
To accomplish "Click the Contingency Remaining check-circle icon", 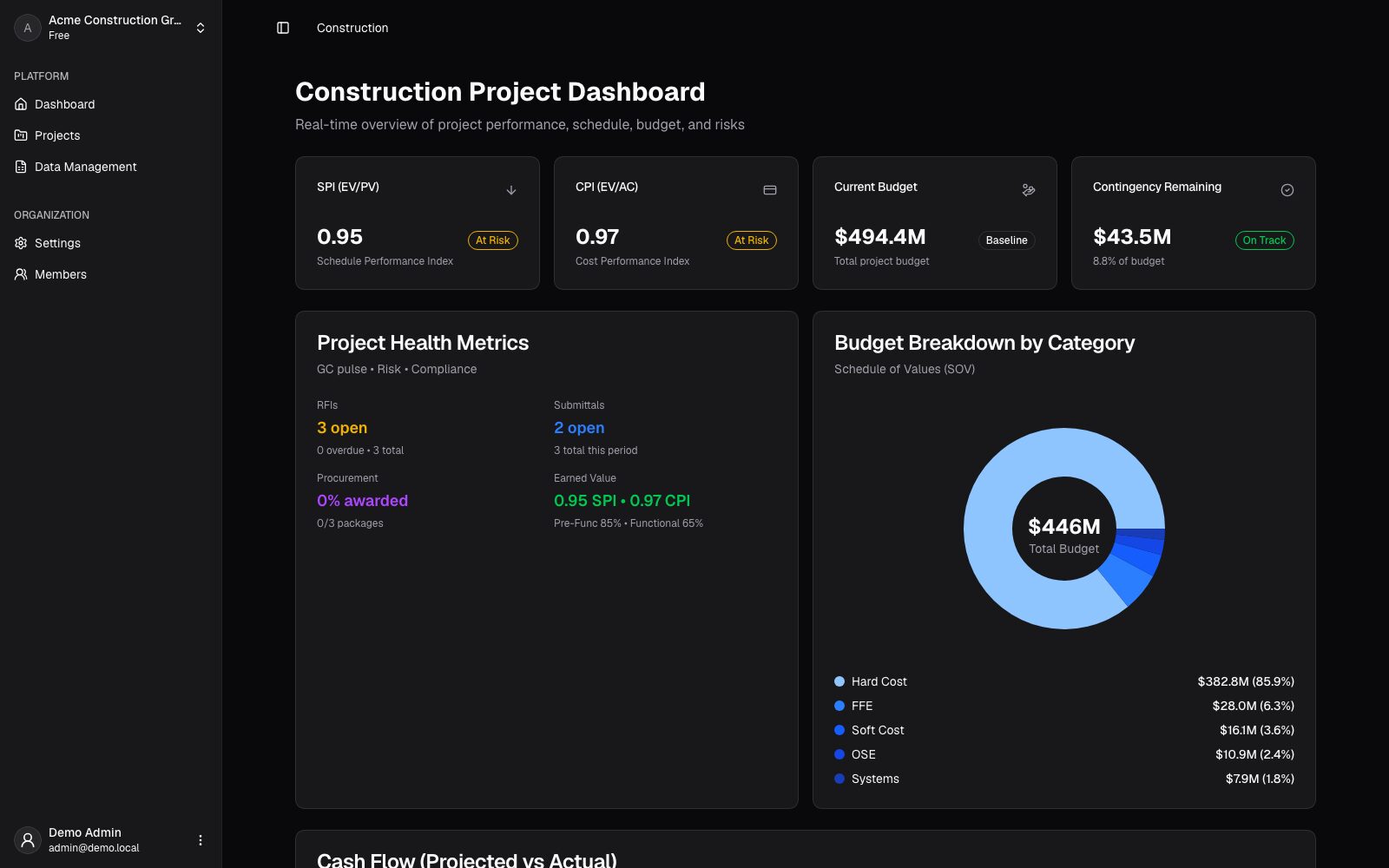I will [x=1287, y=190].
